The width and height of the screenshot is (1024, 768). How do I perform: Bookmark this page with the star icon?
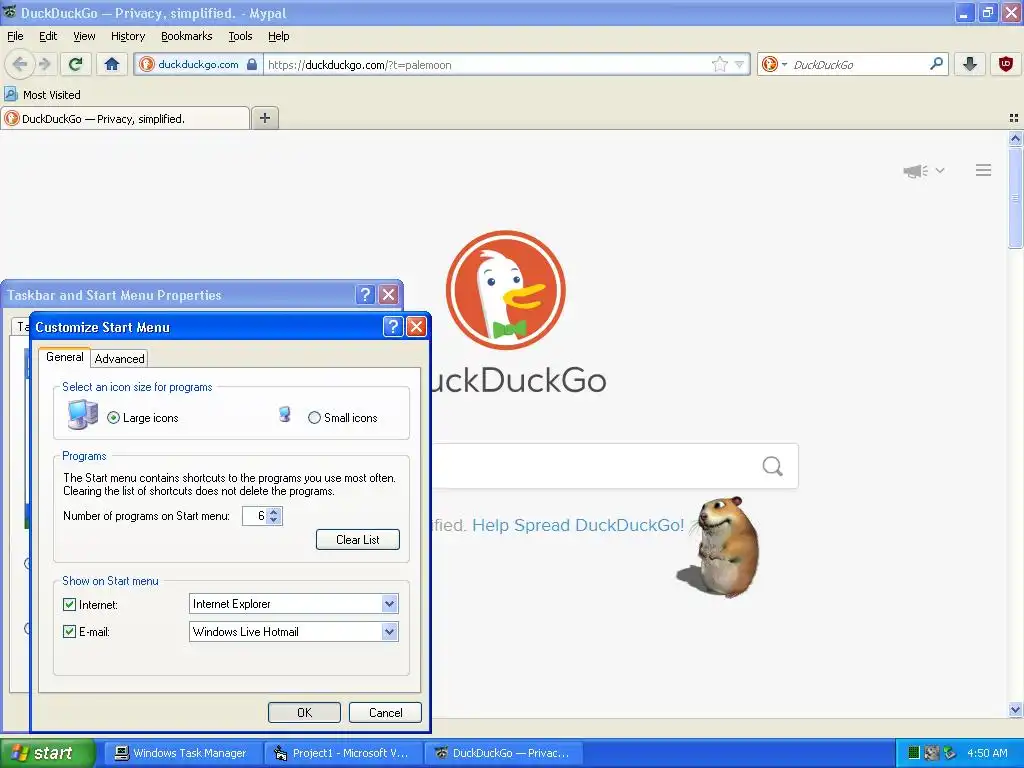[720, 64]
